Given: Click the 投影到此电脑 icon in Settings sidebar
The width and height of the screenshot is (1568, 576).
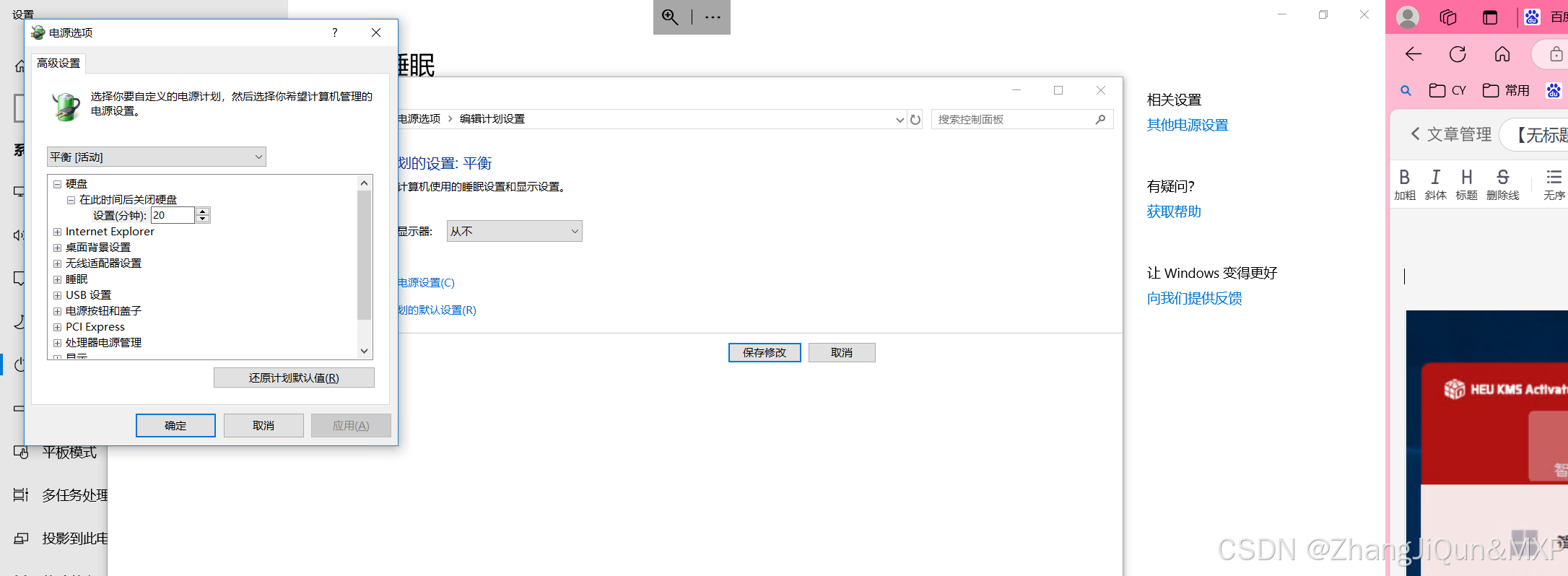Looking at the screenshot, I should tap(21, 538).
